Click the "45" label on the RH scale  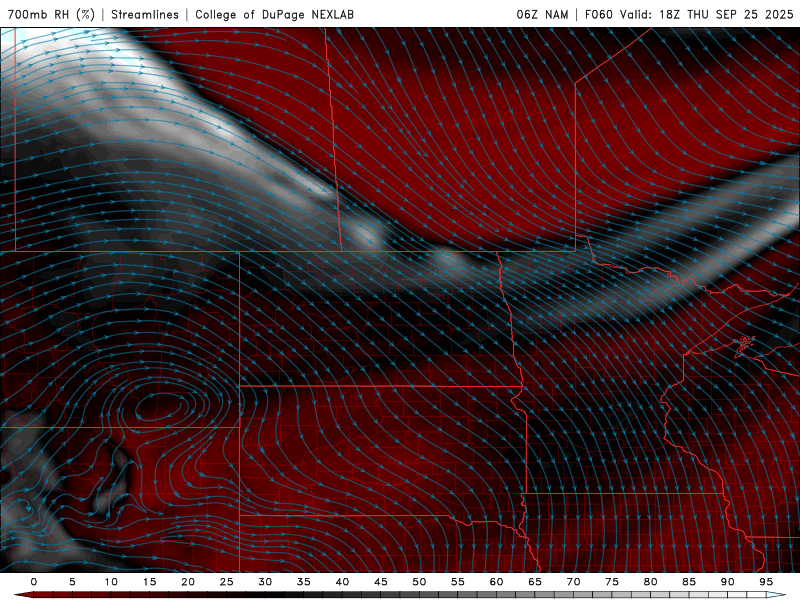pos(381,582)
